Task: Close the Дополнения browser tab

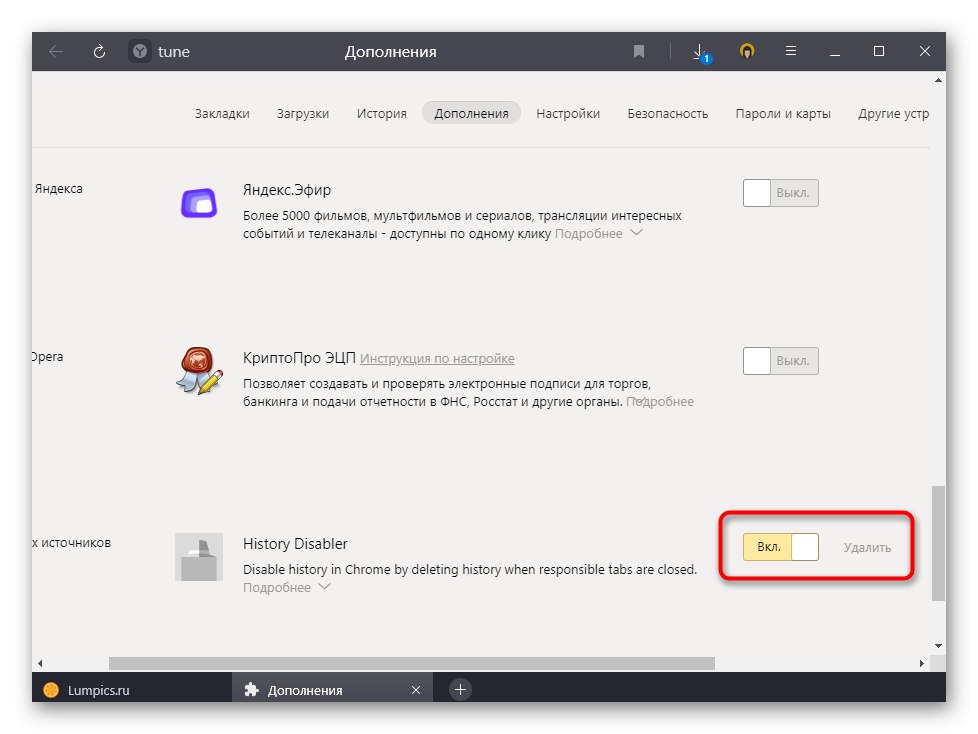Action: (x=416, y=690)
